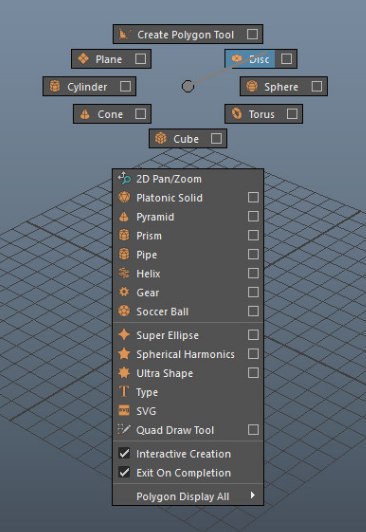Open the Cone option box
Screen dimensions: 366x532
pos(140,114)
